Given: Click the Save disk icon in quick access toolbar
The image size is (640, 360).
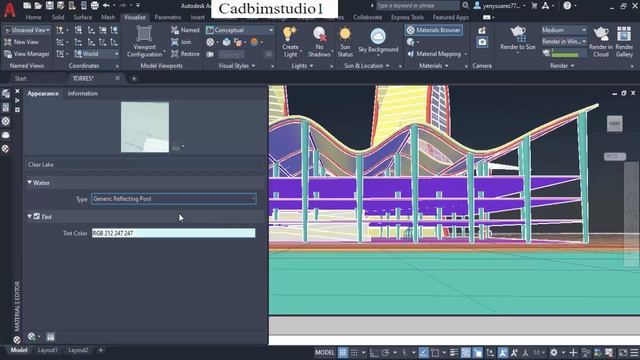Looking at the screenshot, I should tap(49, 5).
